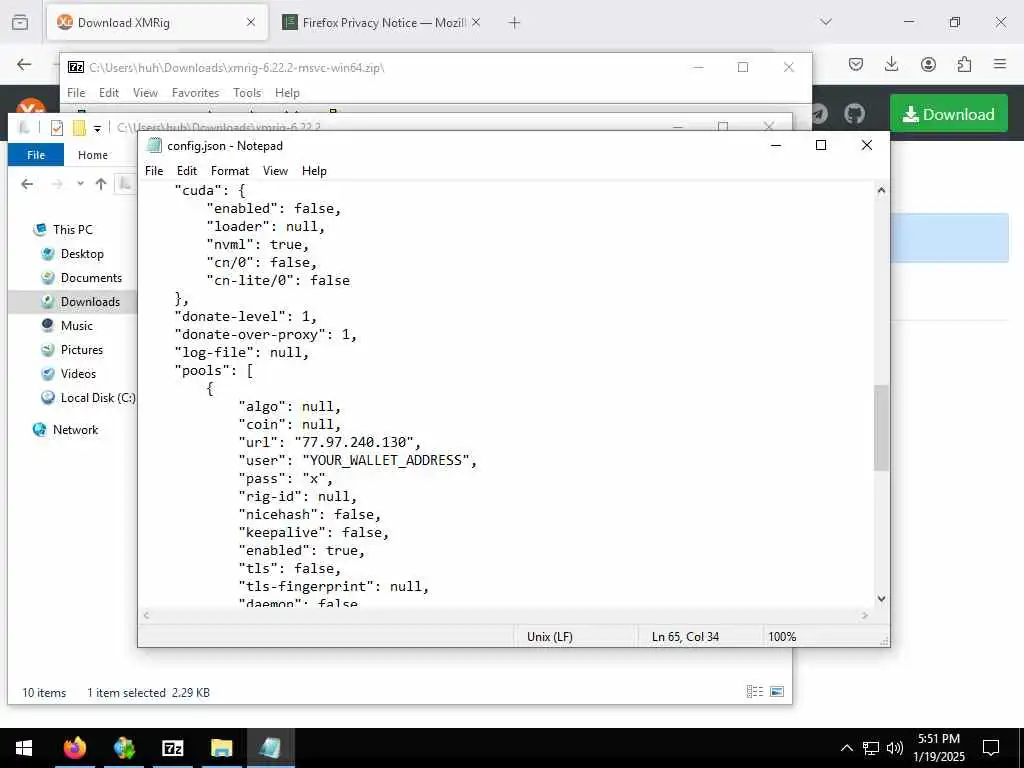The width and height of the screenshot is (1024, 768).
Task: Click YOUR_WALLET_ADDRESS text in config
Action: pyautogui.click(x=385, y=460)
